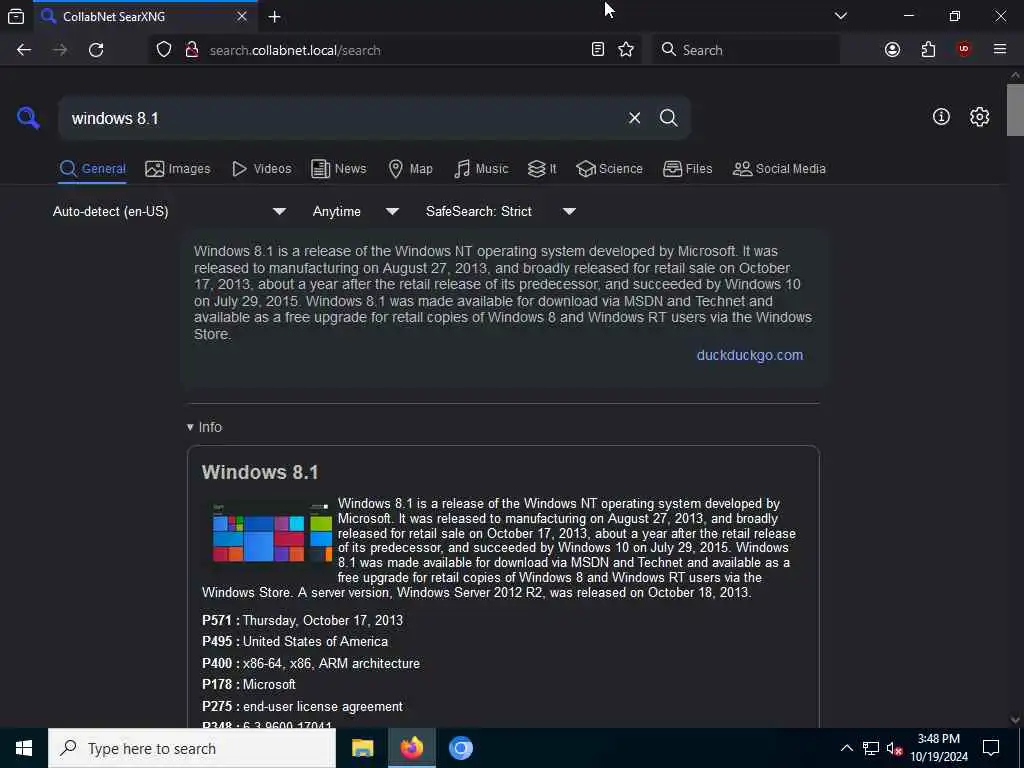Viewport: 1024px width, 768px height.
Task: Bookmark this page with the star icon
Action: [x=626, y=50]
